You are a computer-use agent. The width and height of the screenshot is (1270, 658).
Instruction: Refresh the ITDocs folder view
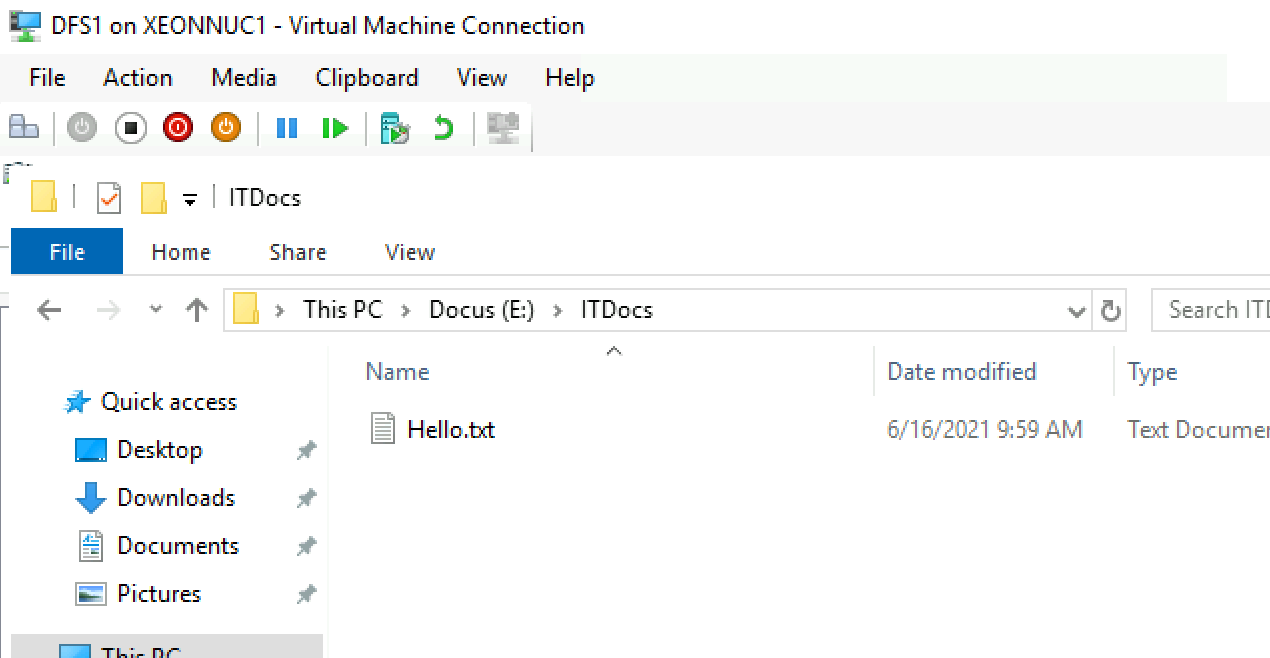pos(1110,311)
